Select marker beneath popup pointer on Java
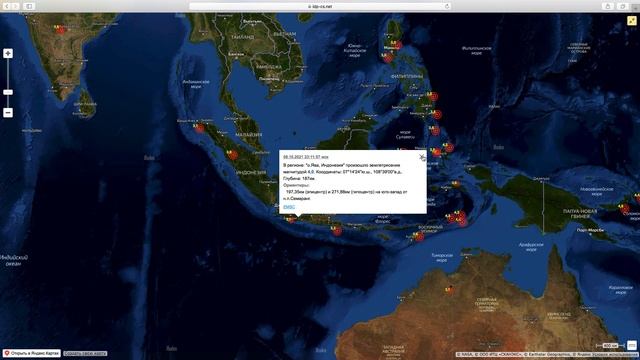The width and height of the screenshot is (640, 360). [x=291, y=220]
